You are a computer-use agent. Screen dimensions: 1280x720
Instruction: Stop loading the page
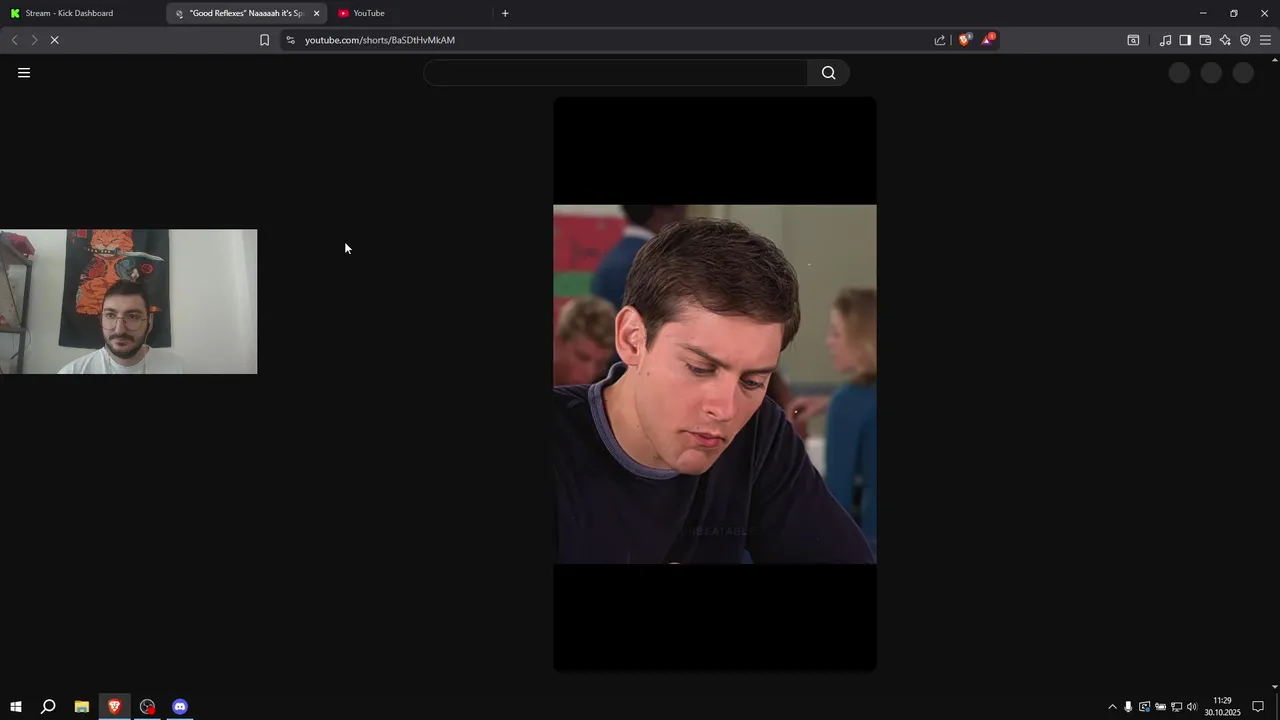point(54,40)
